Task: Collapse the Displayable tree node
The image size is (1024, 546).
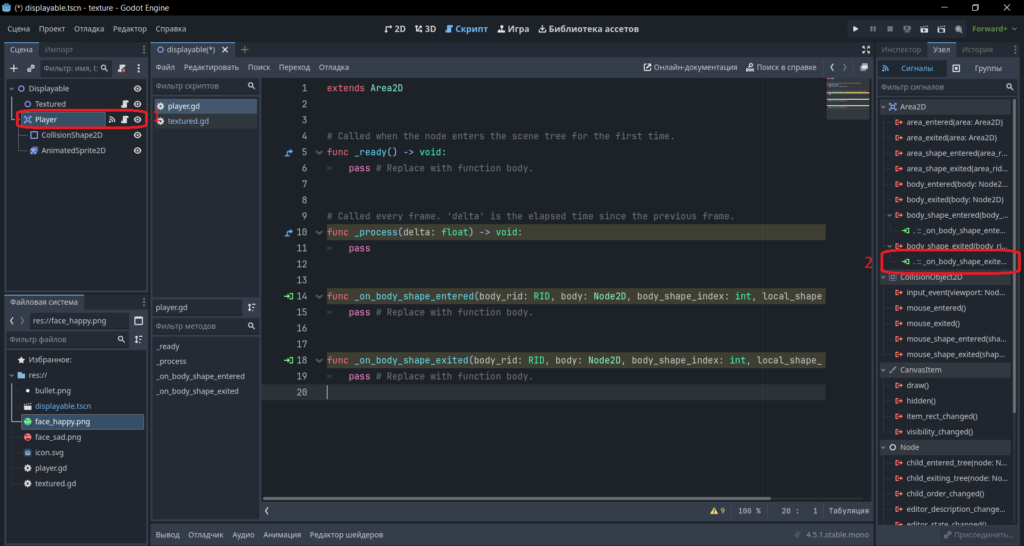Action: pyautogui.click(x=12, y=89)
